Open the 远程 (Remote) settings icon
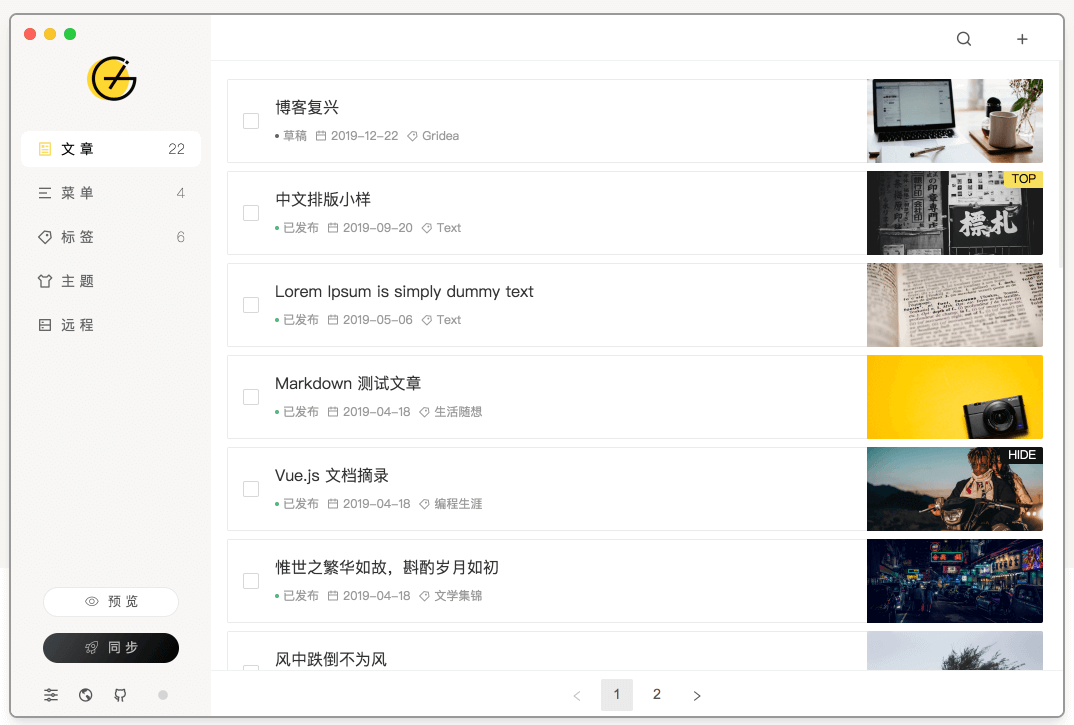Screen dimensions: 1074x725 pos(44,325)
